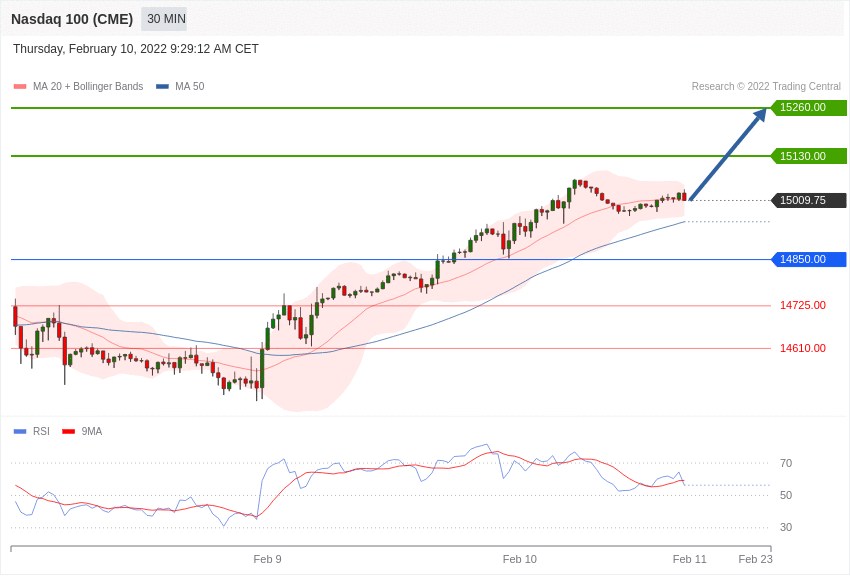Image resolution: width=850 pixels, height=576 pixels.
Task: Click the 14850.00 blue pivot price tag
Action: 808,260
